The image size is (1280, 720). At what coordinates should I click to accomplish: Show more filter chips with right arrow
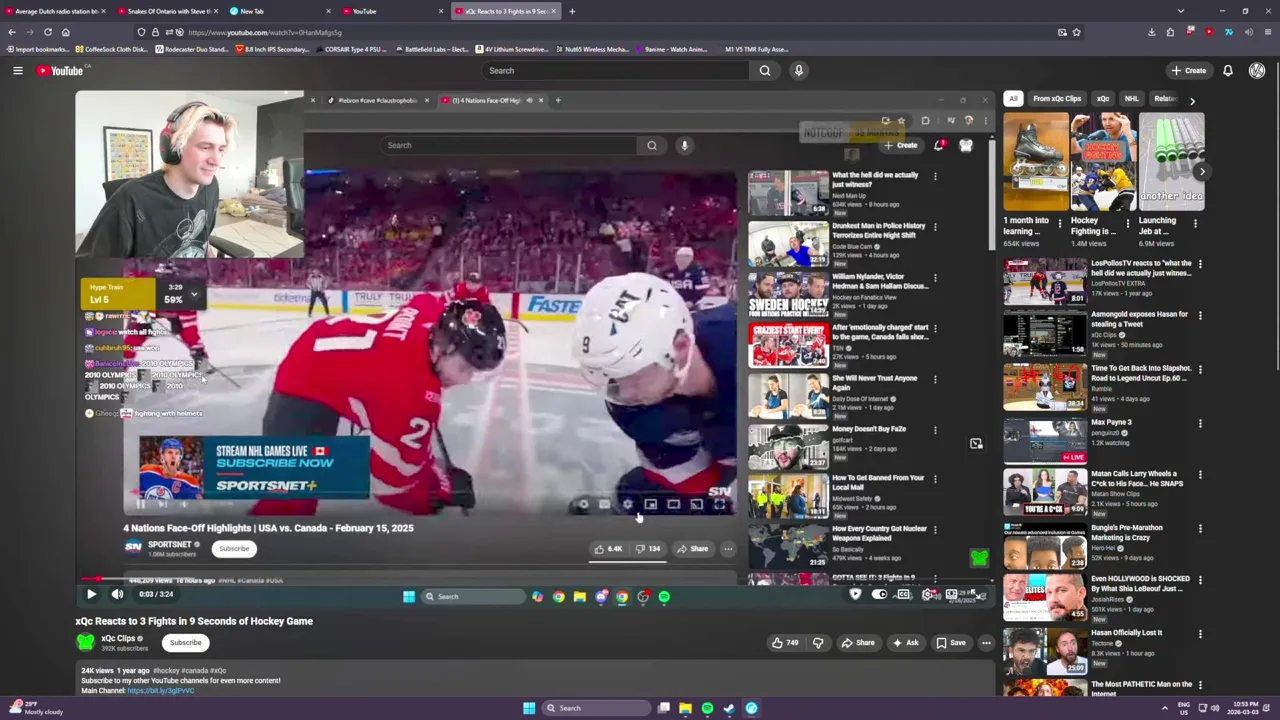coord(1192,100)
